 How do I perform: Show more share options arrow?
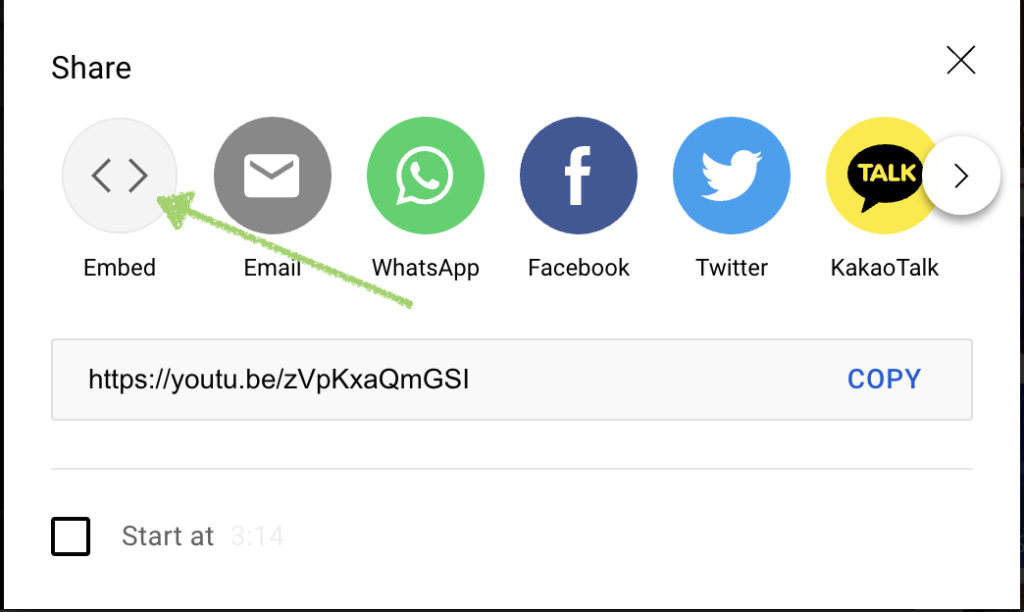(961, 176)
